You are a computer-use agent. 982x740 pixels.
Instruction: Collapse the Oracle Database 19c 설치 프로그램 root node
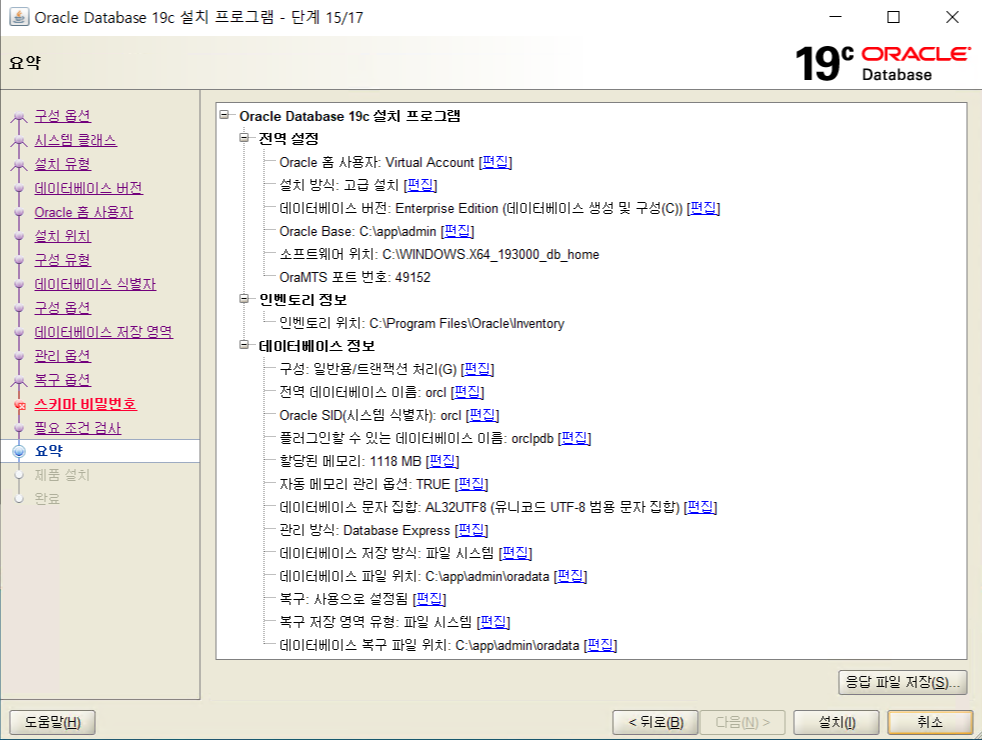(224, 115)
